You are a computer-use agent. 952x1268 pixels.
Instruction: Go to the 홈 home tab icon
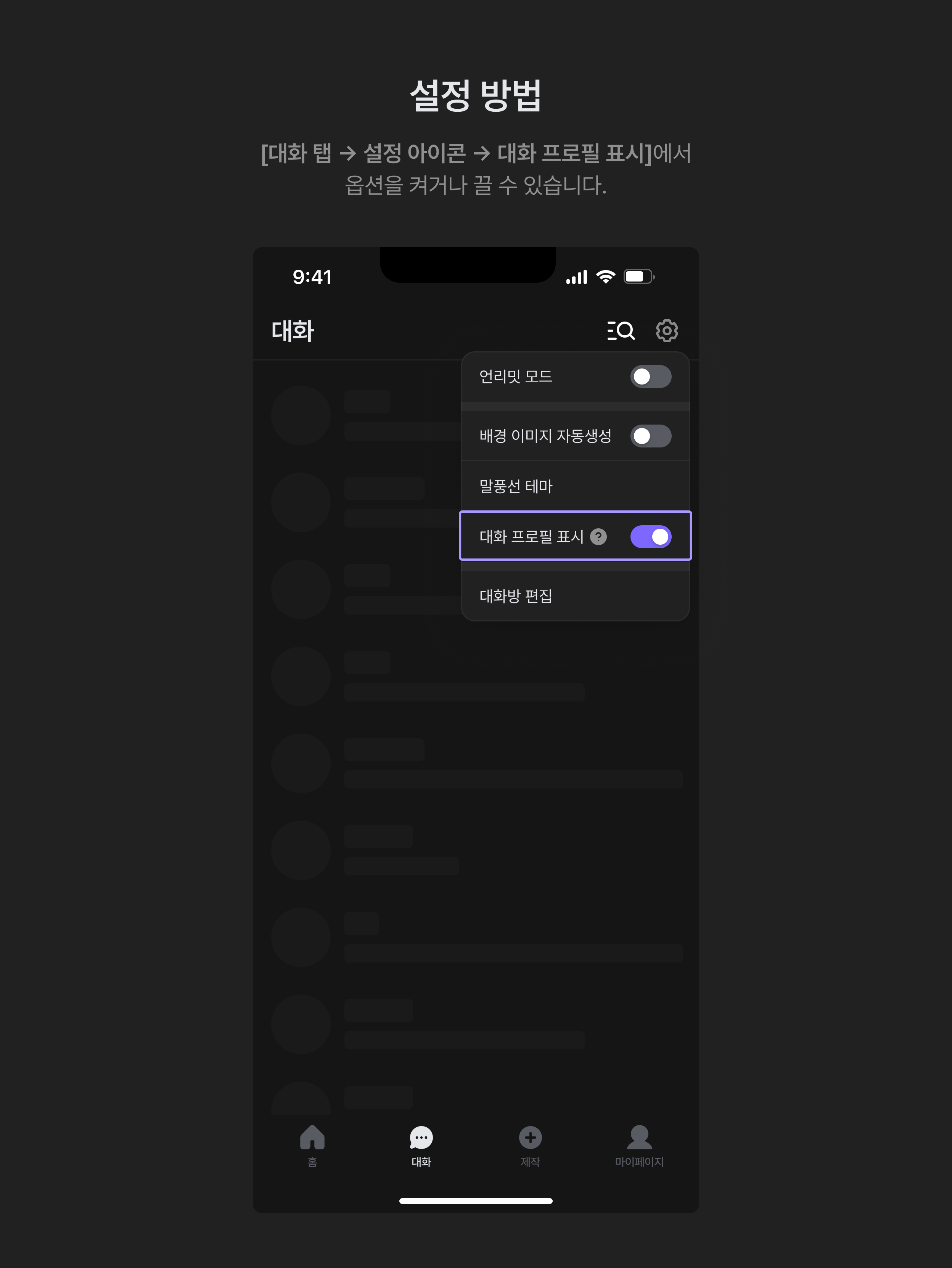point(312,1137)
